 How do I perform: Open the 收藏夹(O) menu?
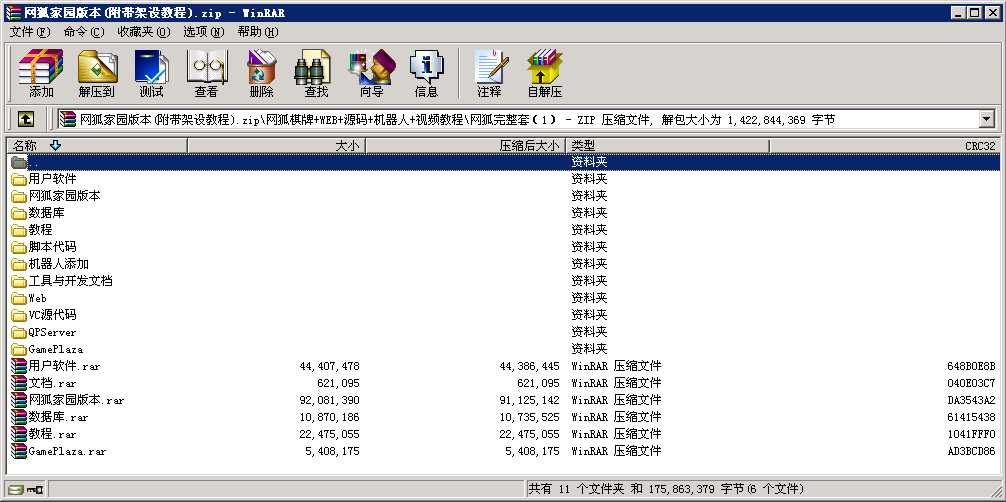coord(144,32)
